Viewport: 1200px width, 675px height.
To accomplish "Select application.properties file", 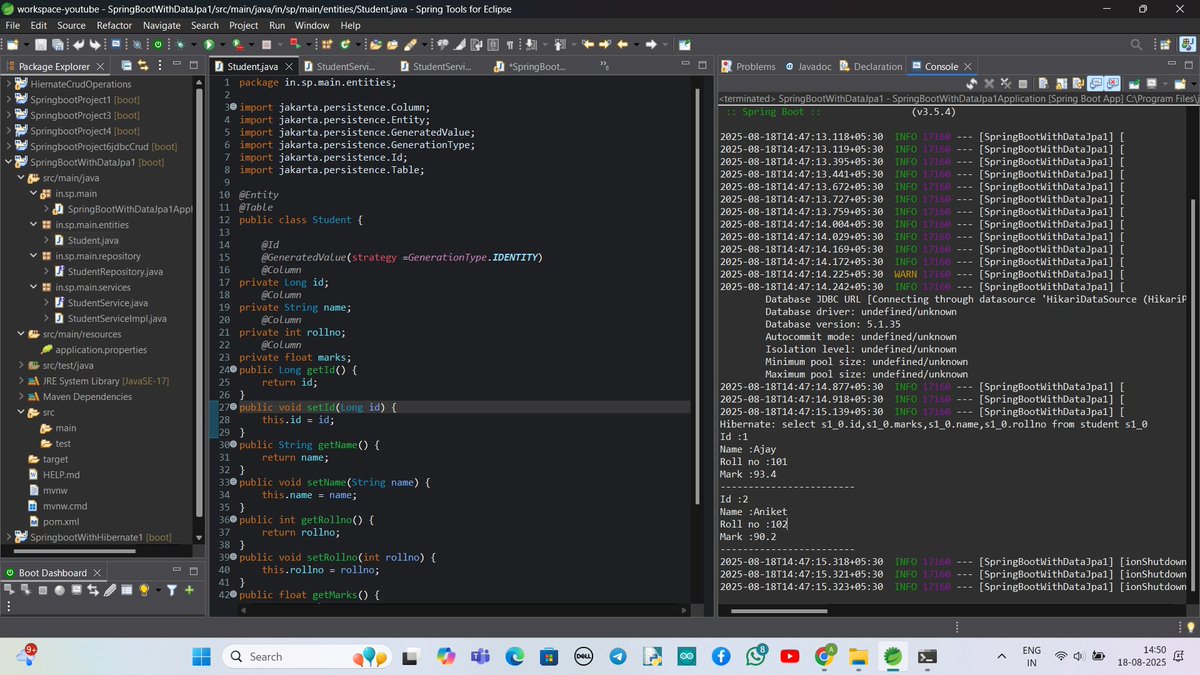I will [x=93, y=350].
